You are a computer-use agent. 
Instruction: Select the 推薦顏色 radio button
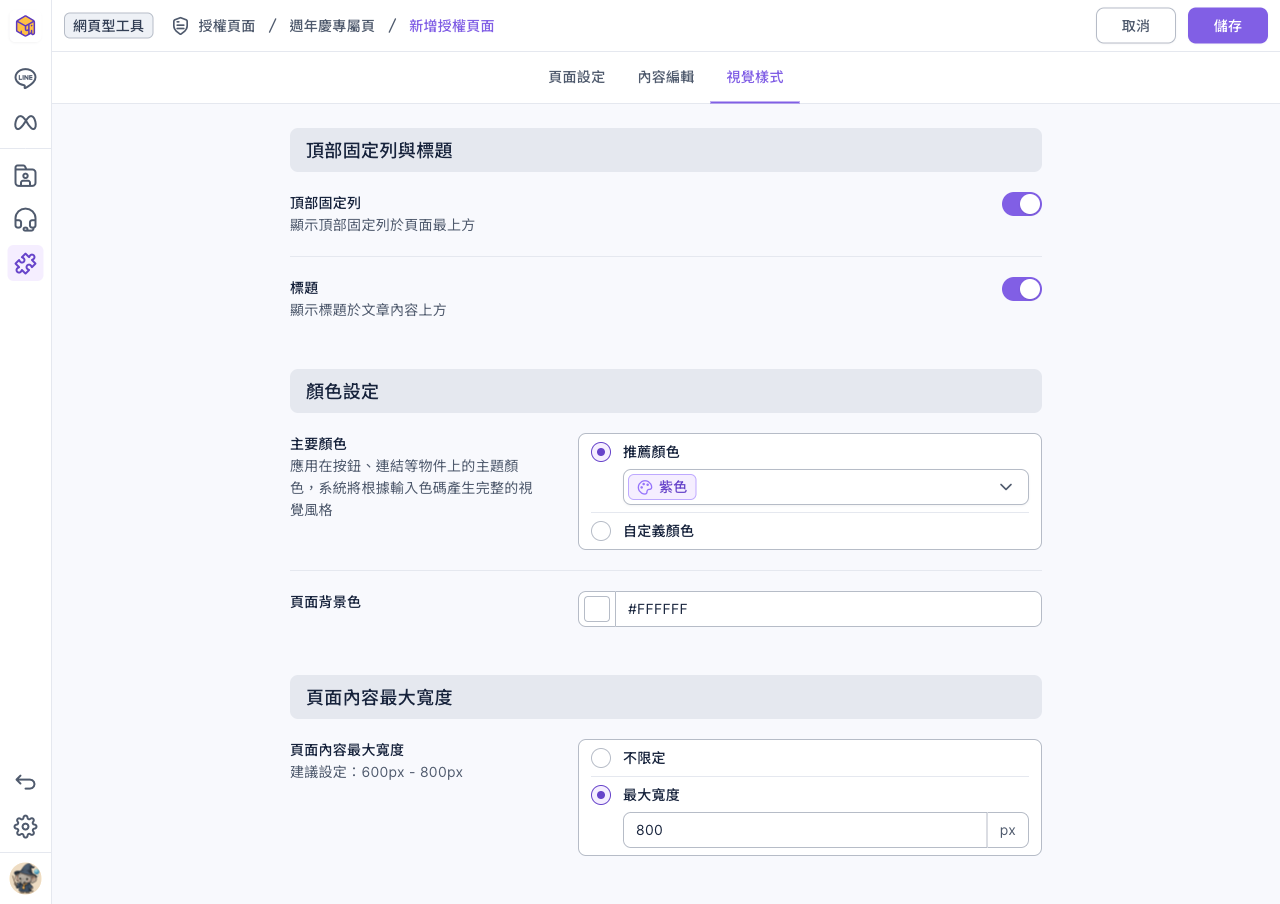(601, 452)
